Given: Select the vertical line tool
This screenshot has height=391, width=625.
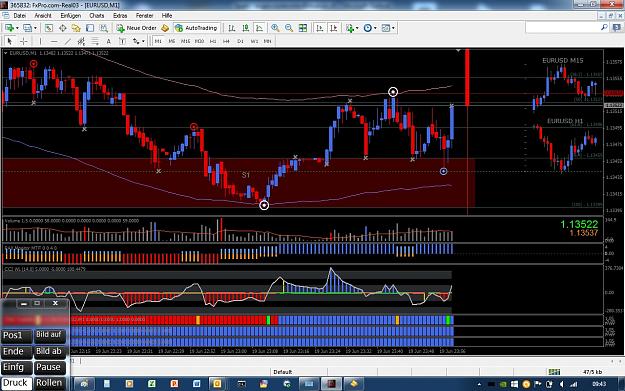Looking at the screenshot, I should tap(40, 41).
